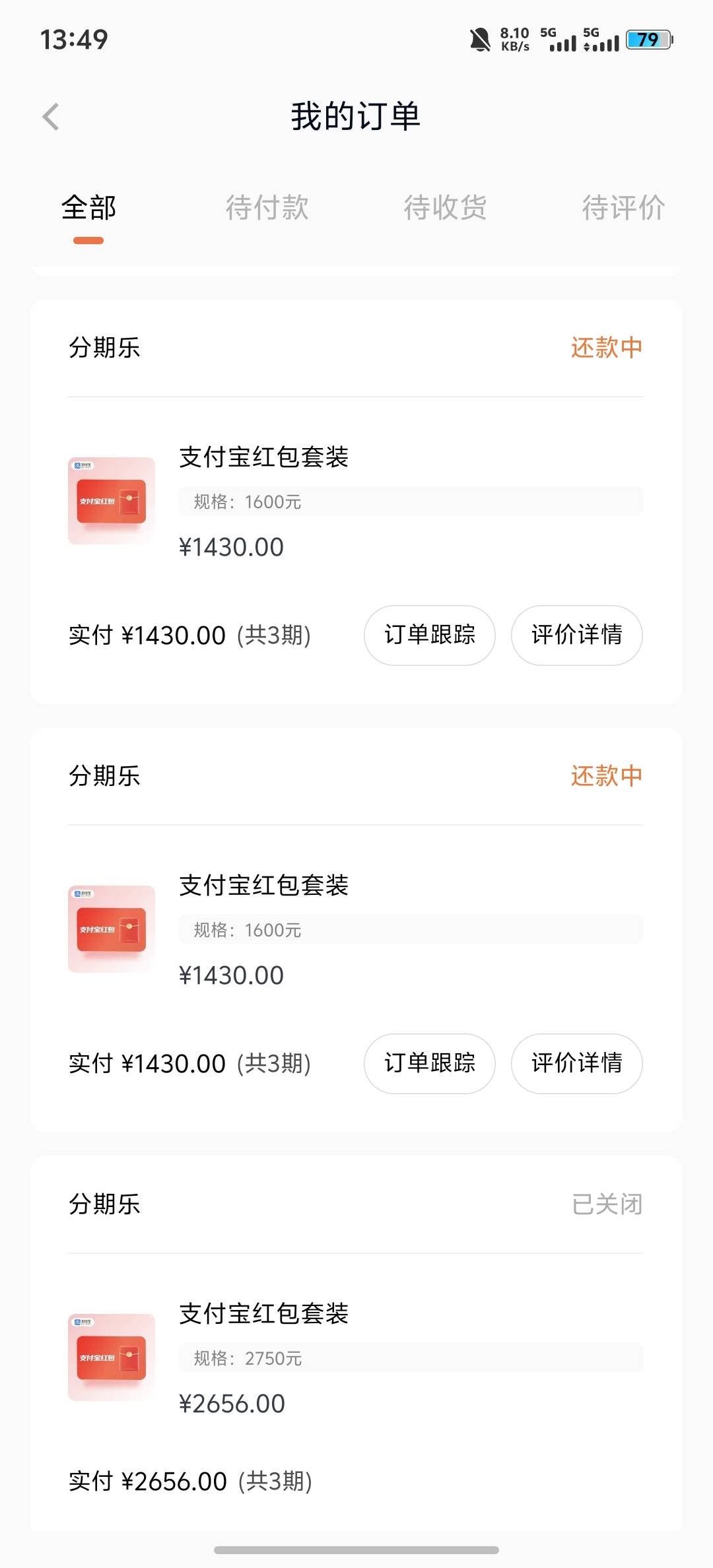
Task: Switch to the 全部 orders tab
Action: (x=88, y=208)
